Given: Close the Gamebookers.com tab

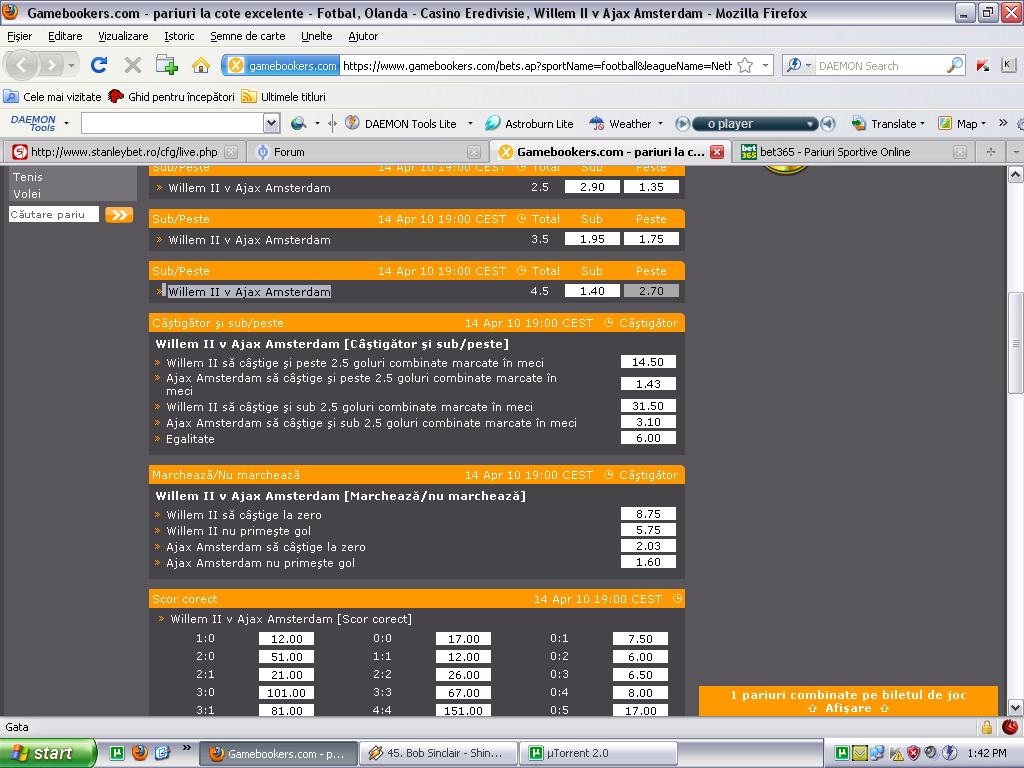Looking at the screenshot, I should pos(716,152).
